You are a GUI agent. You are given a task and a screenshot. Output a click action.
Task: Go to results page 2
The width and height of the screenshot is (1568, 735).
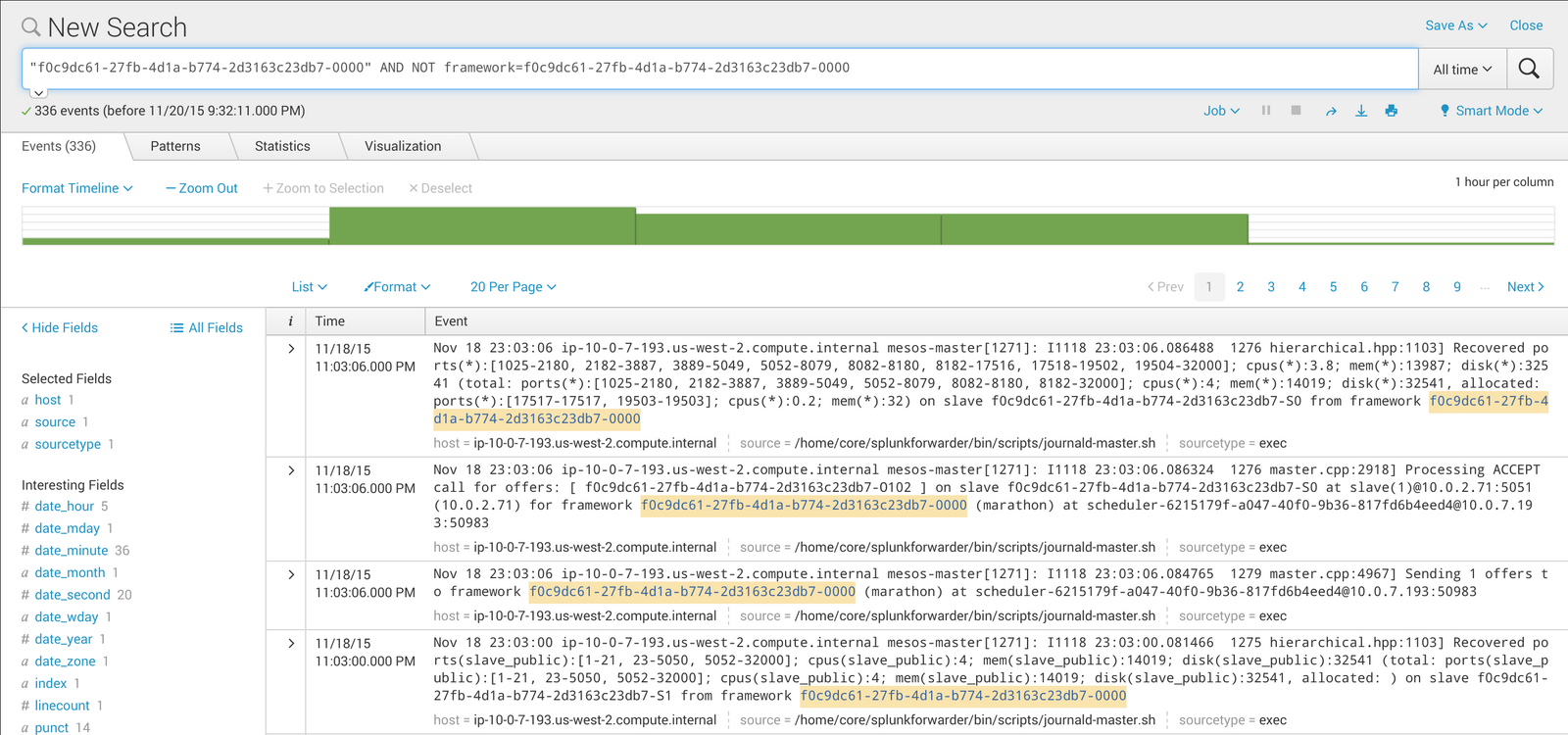coord(1240,287)
